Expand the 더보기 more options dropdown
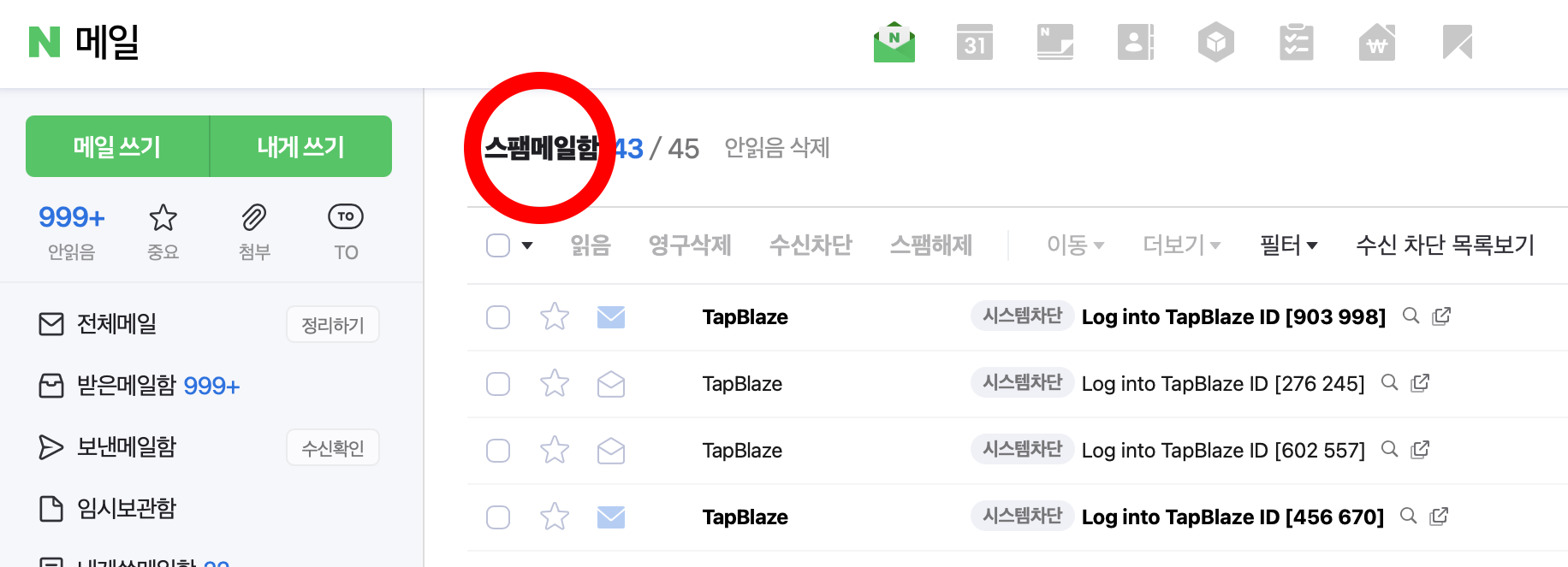Screen dimensions: 1568x567 pyautogui.click(x=1182, y=245)
